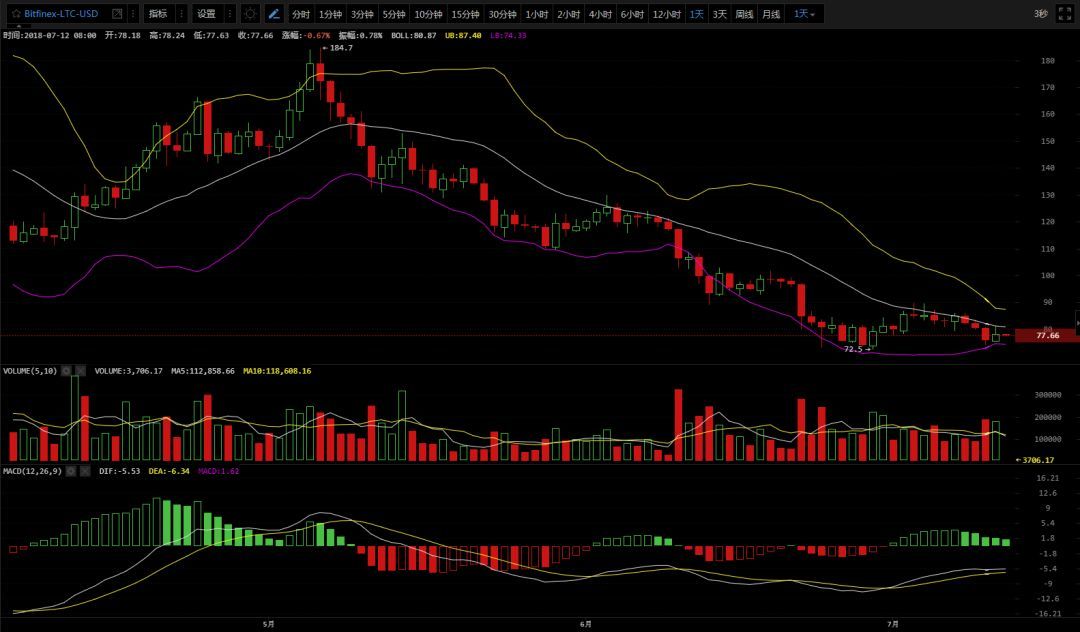1080x632 pixels.
Task: Click the DEA:-6.34 MACD value
Action: [x=169, y=472]
